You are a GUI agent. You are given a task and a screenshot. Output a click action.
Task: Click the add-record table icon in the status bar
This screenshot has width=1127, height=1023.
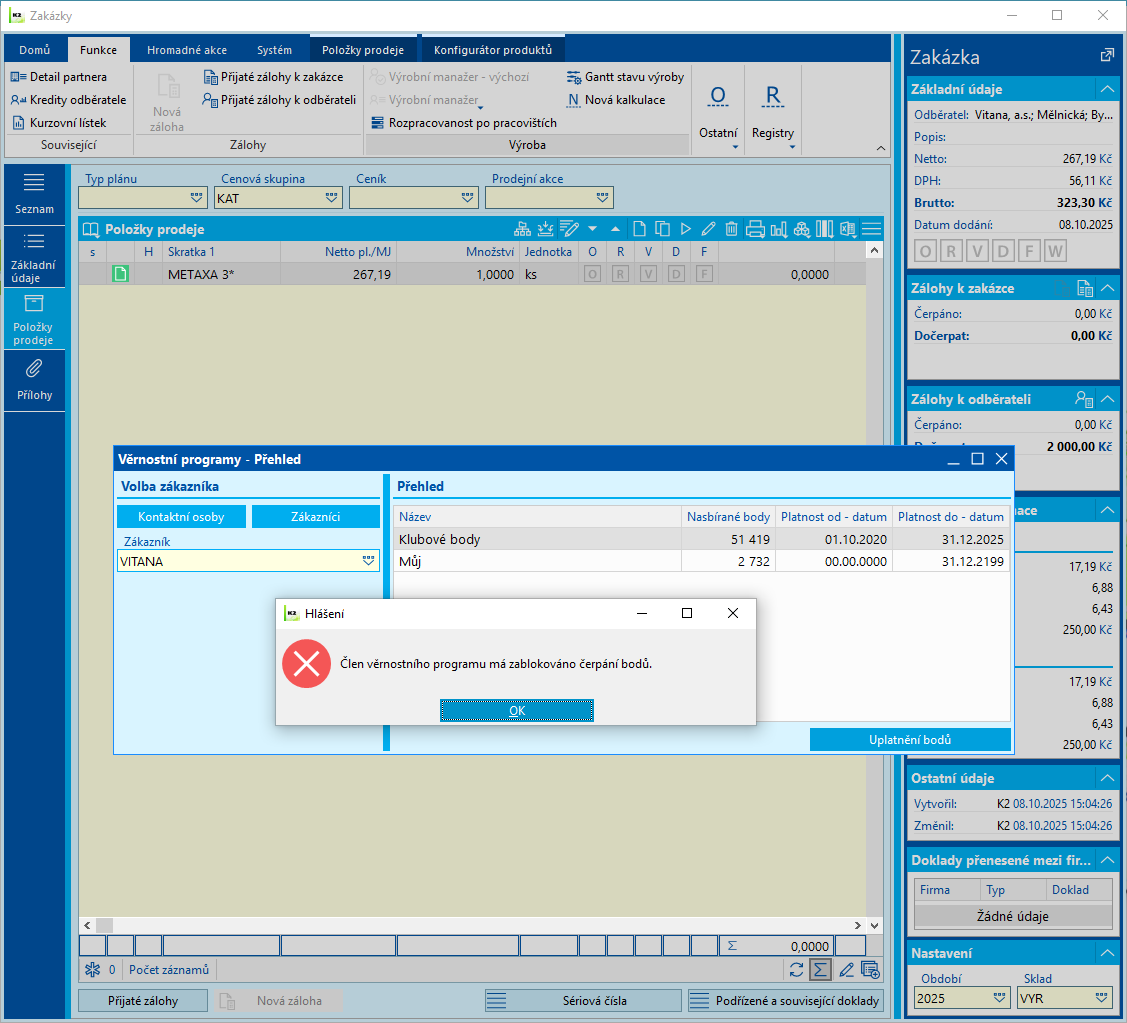(870, 970)
